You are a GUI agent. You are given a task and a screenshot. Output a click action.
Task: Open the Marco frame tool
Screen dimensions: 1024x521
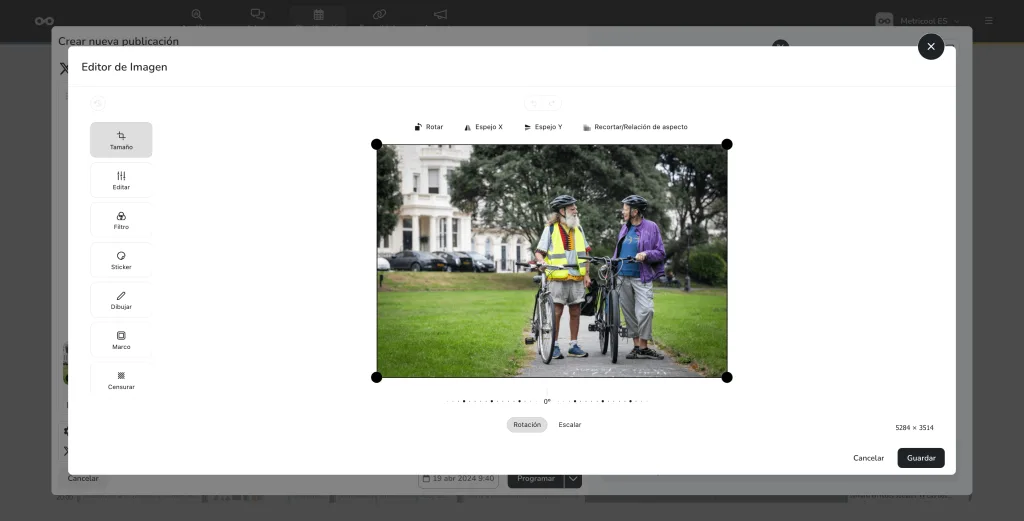coord(121,339)
